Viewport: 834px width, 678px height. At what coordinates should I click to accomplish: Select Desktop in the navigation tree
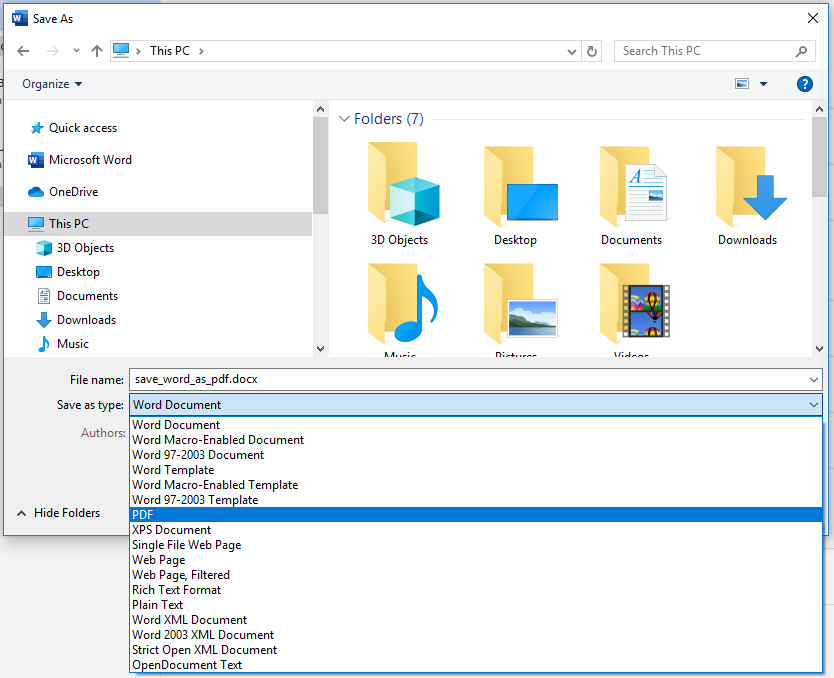pyautogui.click(x=68, y=272)
